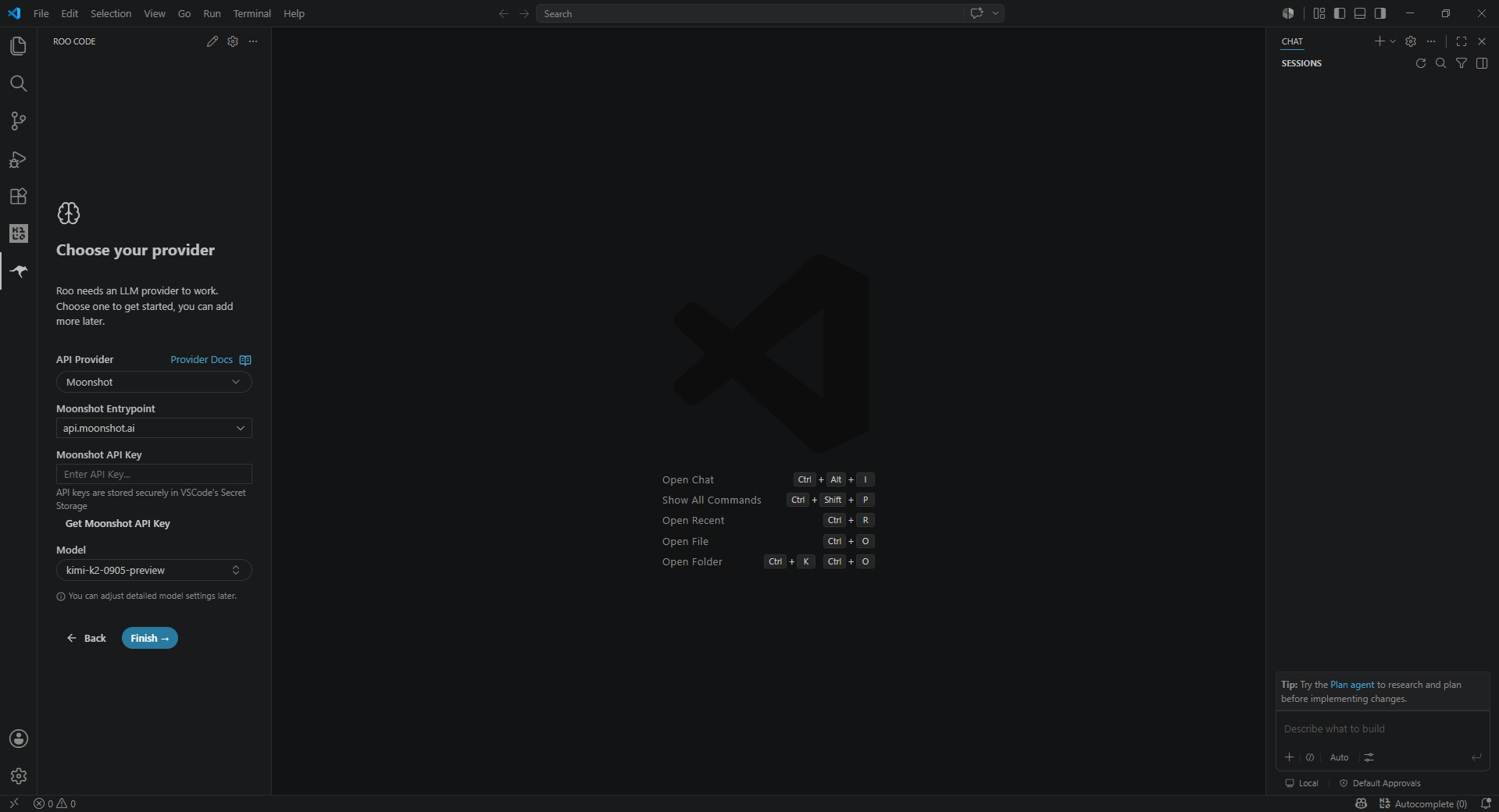1499x812 pixels.
Task: Open the Model kimi-k2-0905-preview selector
Action: click(x=154, y=570)
